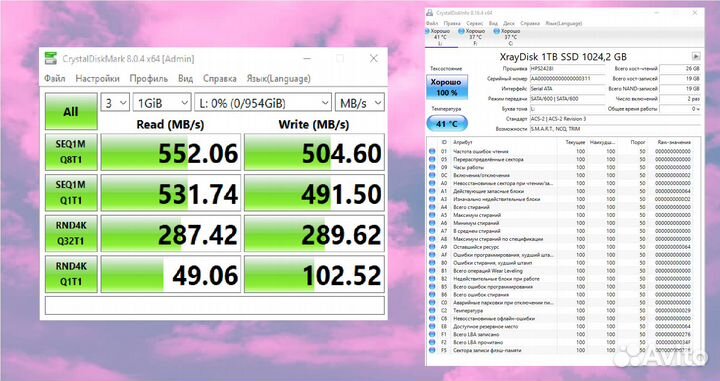The height and width of the screenshot is (381, 720).
Task: Click status dot for attribute A0 row
Action: 432,183
